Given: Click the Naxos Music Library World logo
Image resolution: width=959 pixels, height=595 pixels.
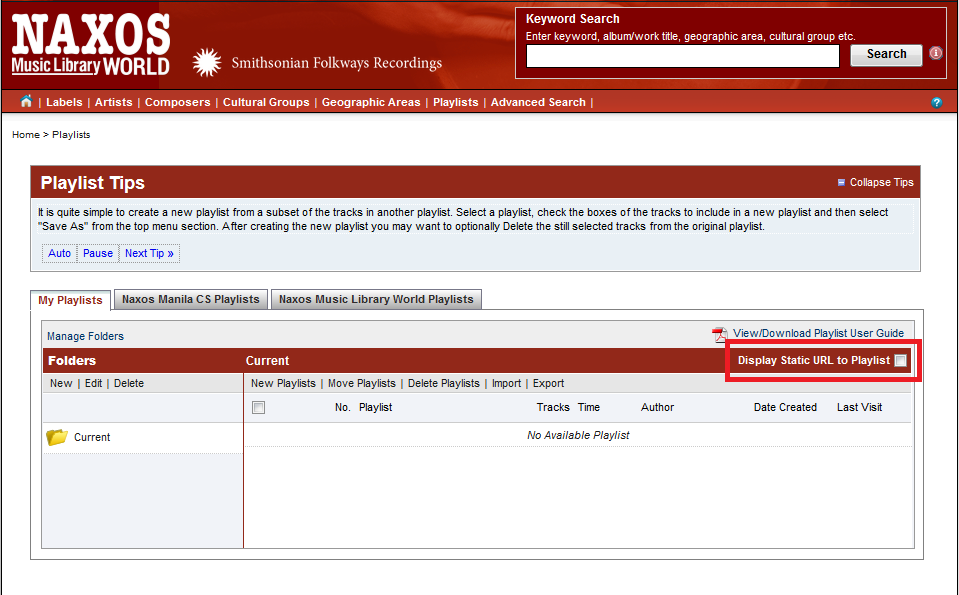Looking at the screenshot, I should [x=91, y=44].
